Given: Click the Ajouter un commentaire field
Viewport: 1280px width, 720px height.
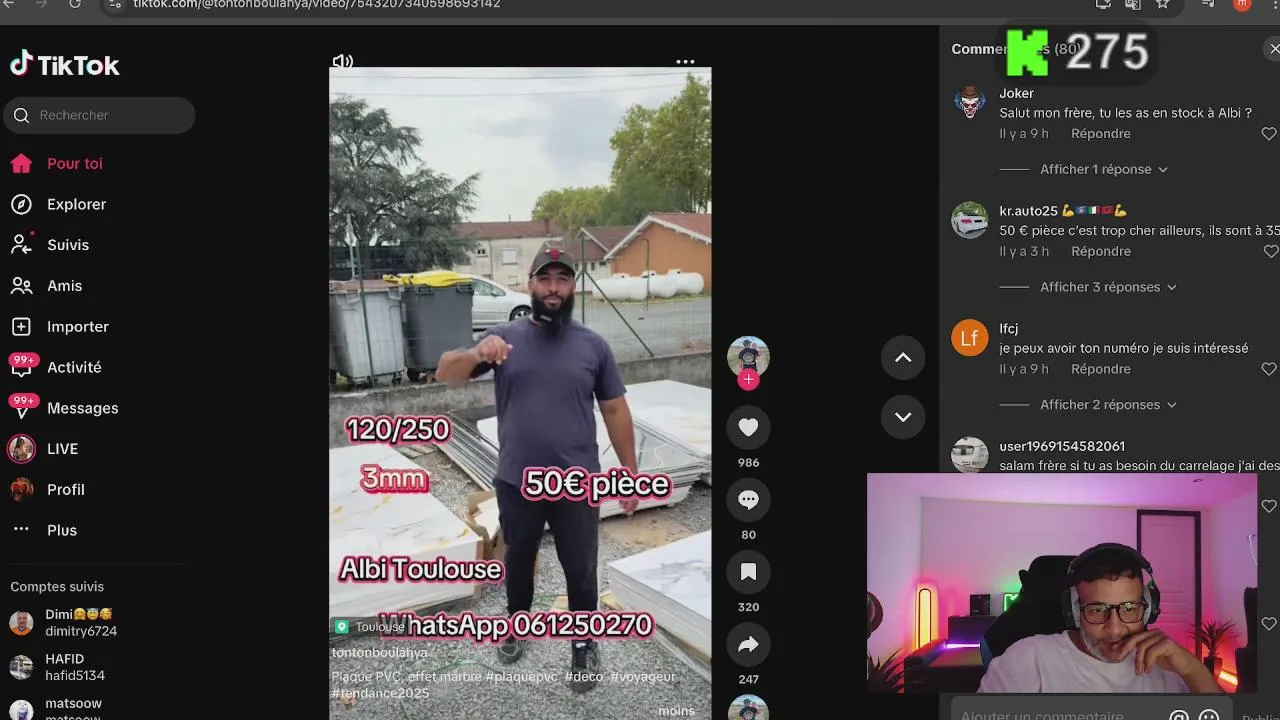Looking at the screenshot, I should [x=1042, y=716].
